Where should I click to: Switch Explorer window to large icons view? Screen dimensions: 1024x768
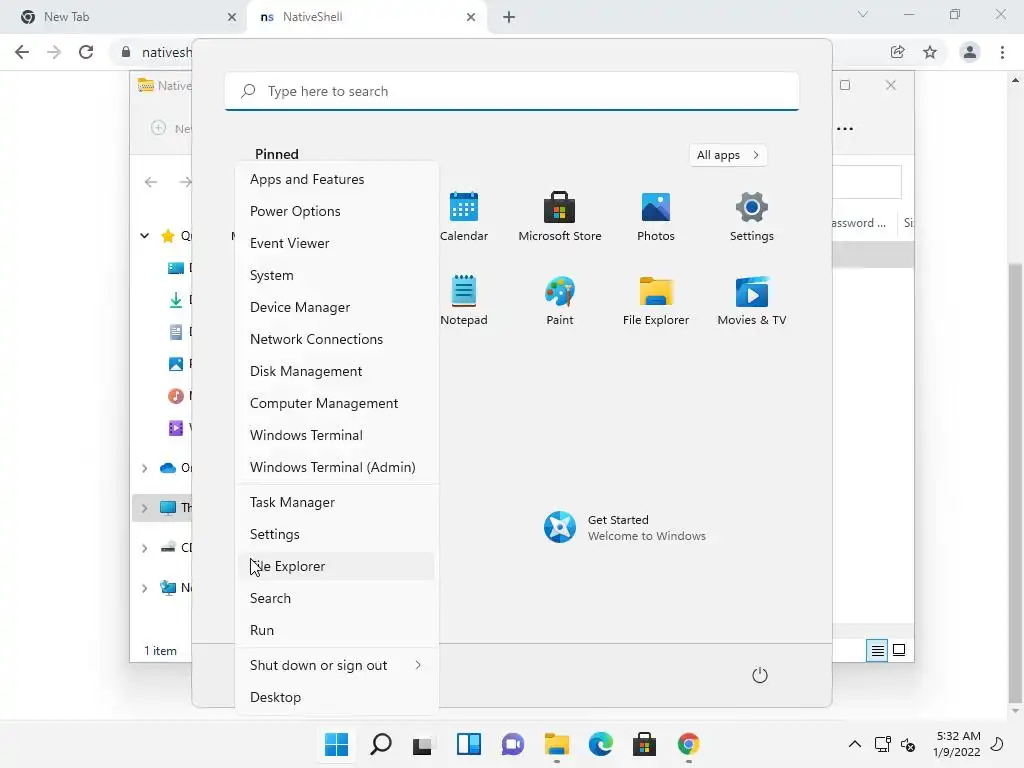click(899, 650)
